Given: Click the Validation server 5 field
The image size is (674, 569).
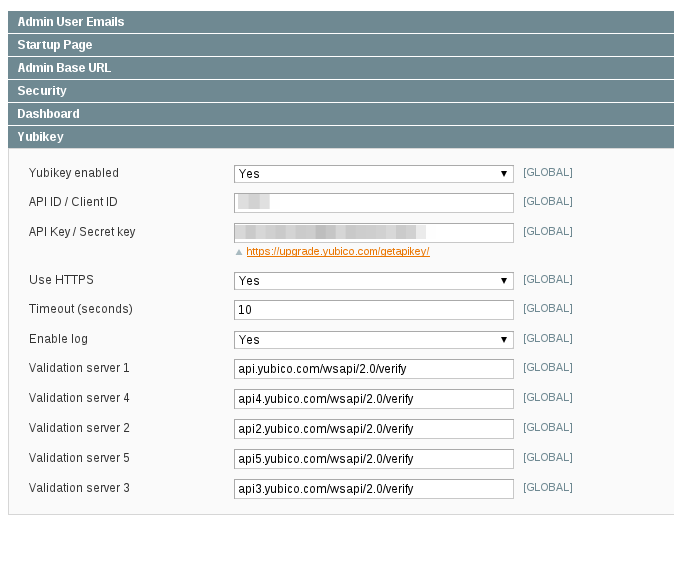Looking at the screenshot, I should [373, 459].
